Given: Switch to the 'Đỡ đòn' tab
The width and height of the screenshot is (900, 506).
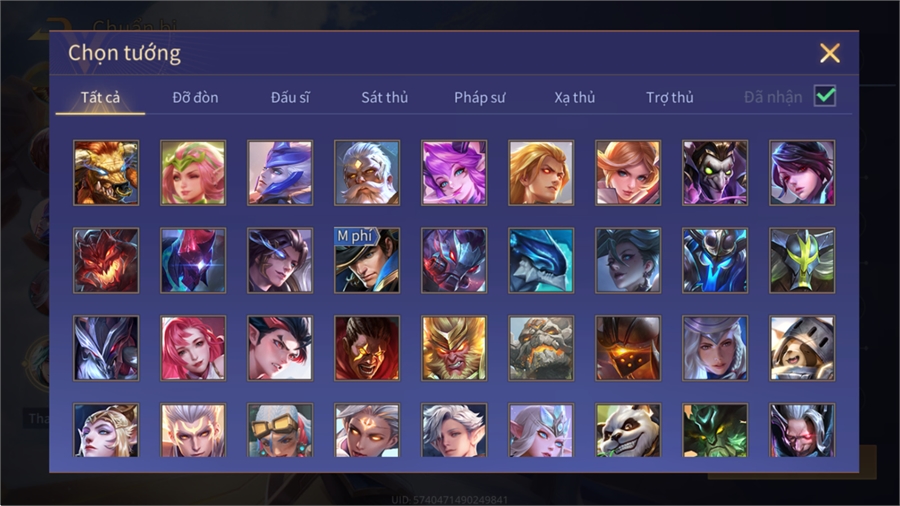Looking at the screenshot, I should (195, 98).
